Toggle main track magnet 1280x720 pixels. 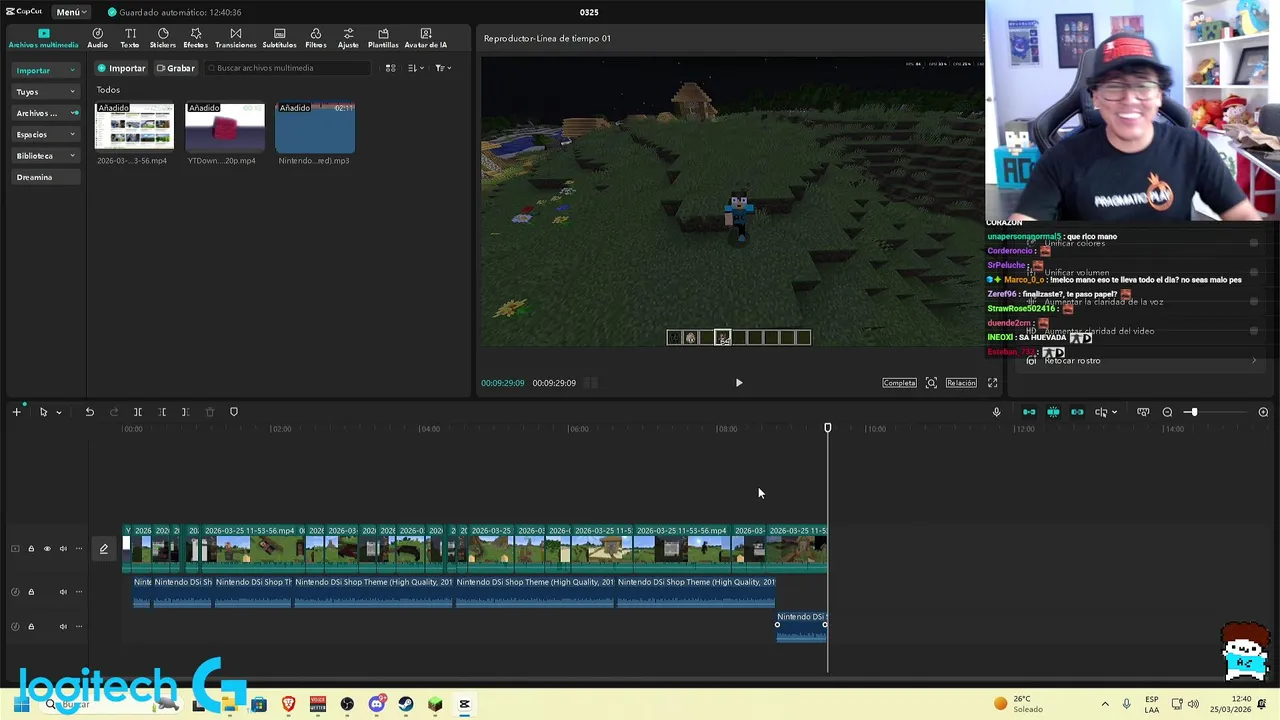point(1029,412)
